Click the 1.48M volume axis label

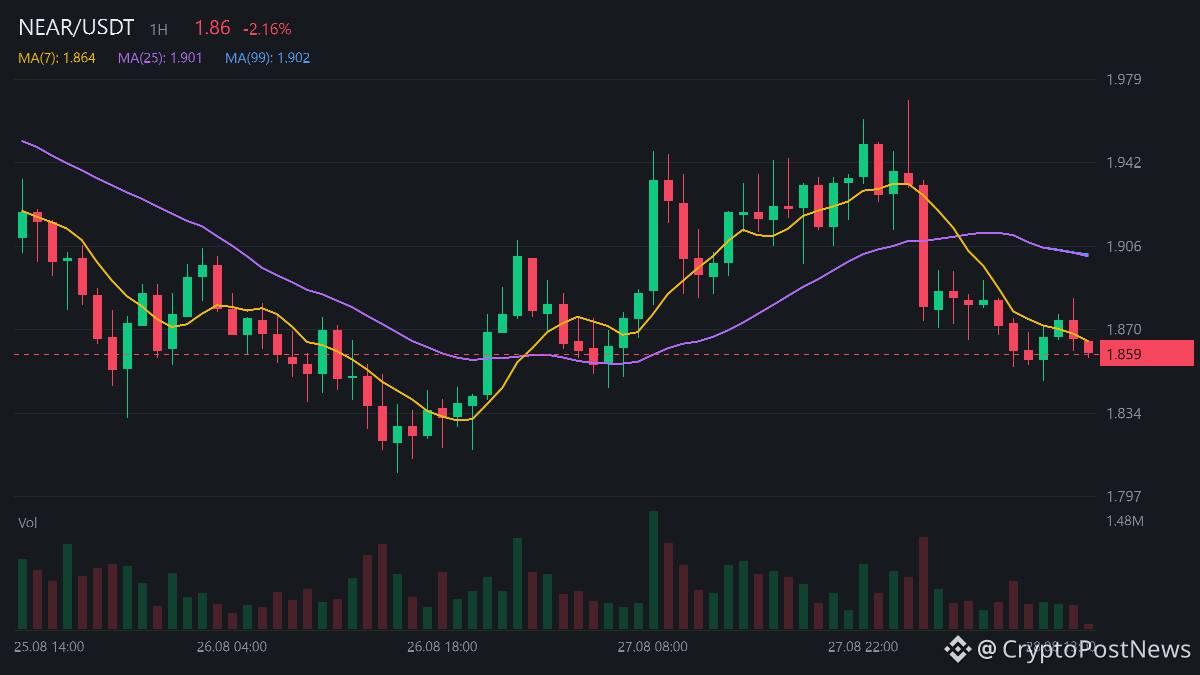(1124, 520)
